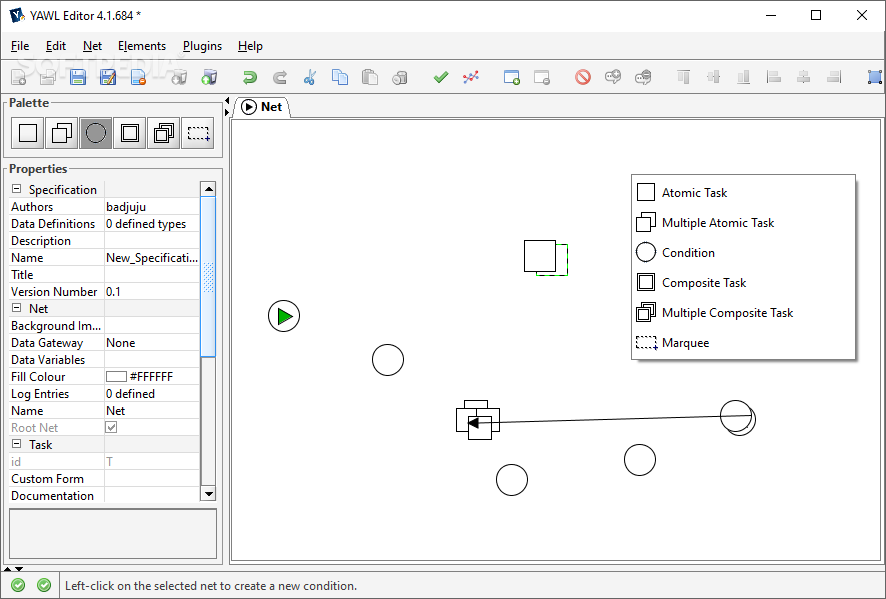Click the red cancellation set icon
This screenshot has height=599, width=886.
pos(583,77)
